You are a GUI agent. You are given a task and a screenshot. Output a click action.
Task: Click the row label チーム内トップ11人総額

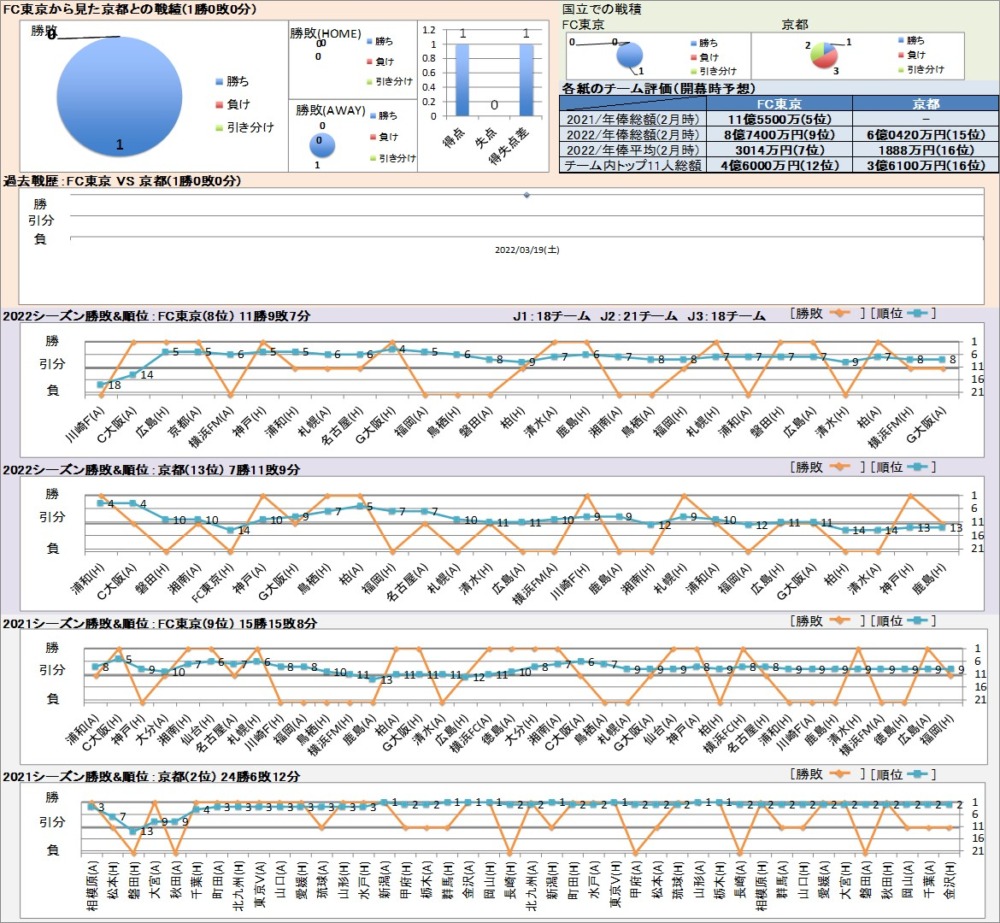633,165
